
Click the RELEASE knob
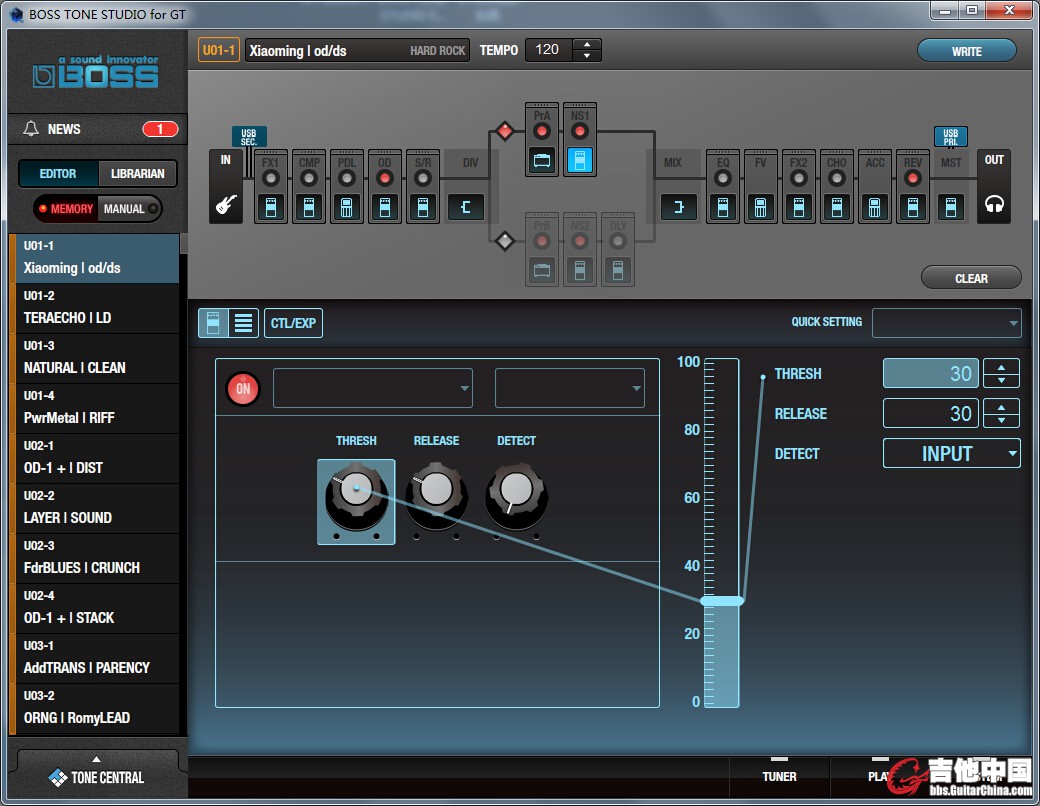(x=436, y=494)
